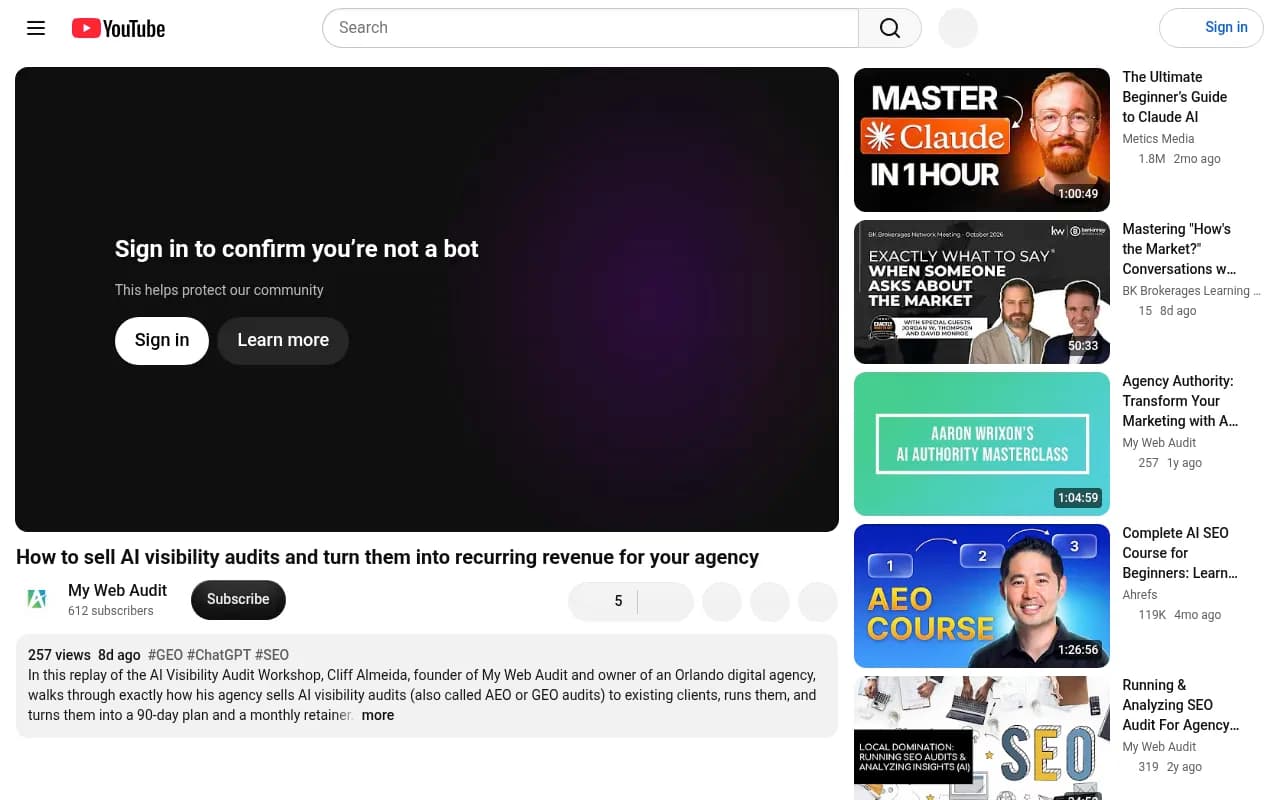Open the "Master Claude in 1 Hour" thumbnail
Viewport: 1280px width, 800px height.
coord(982,140)
